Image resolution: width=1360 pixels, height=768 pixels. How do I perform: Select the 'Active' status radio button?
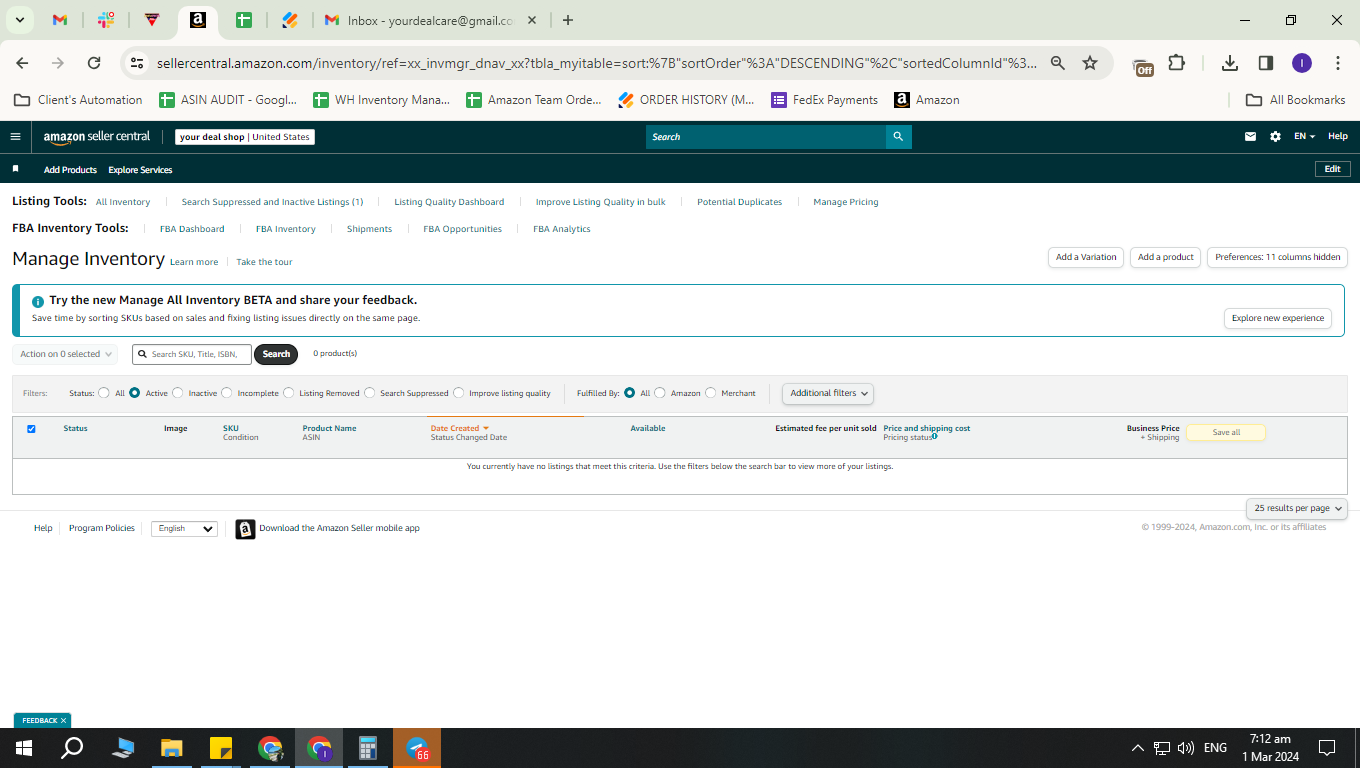tap(135, 393)
